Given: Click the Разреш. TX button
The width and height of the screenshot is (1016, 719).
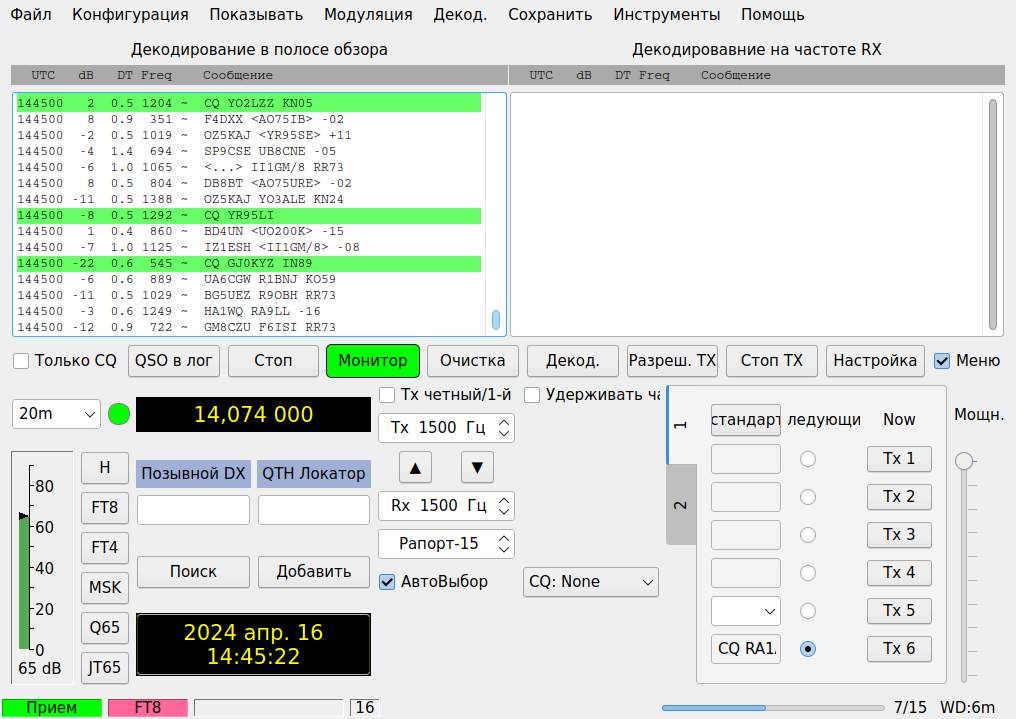Looking at the screenshot, I should tap(673, 361).
